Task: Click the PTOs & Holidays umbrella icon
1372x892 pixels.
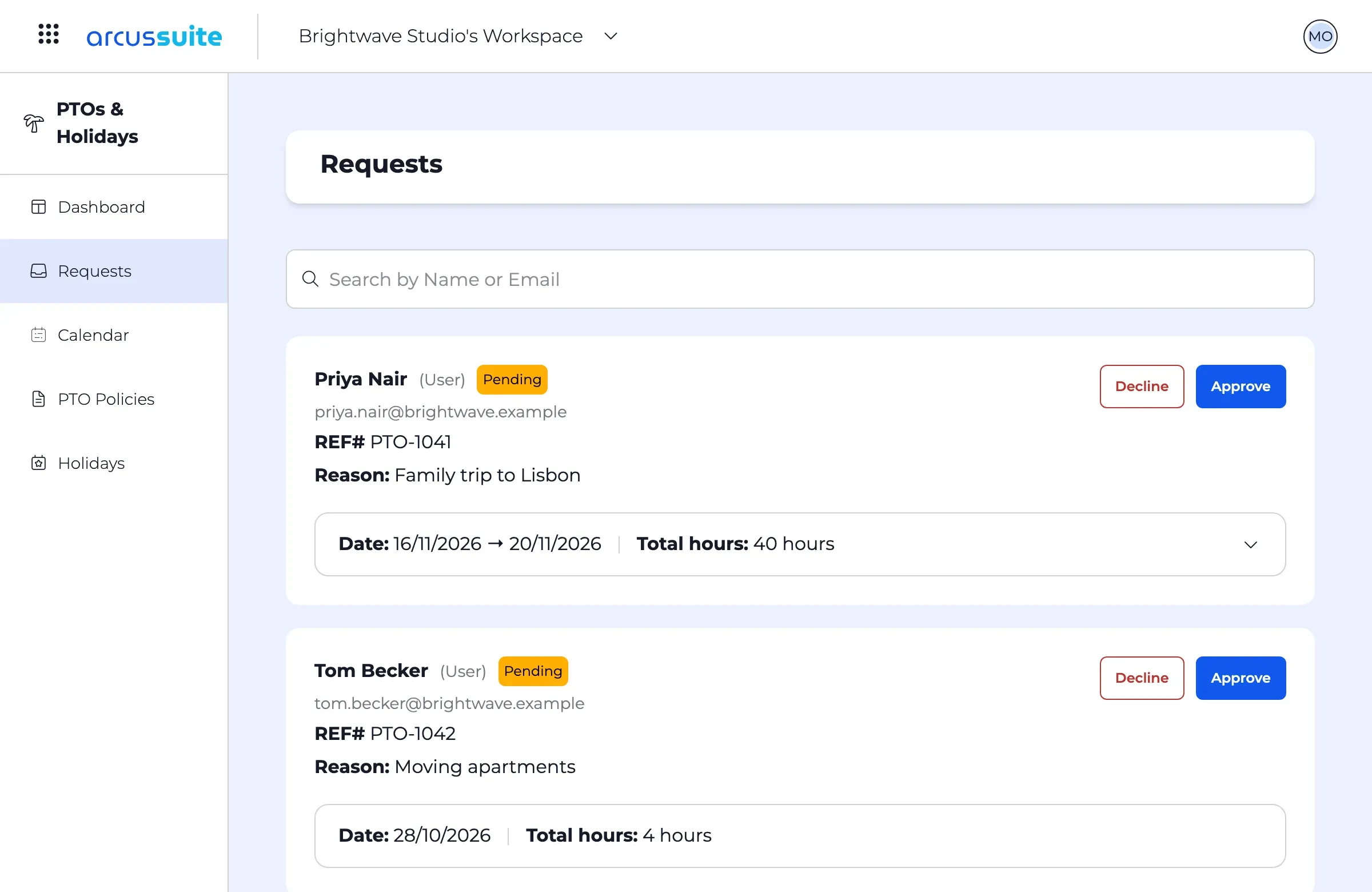Action: [33, 123]
